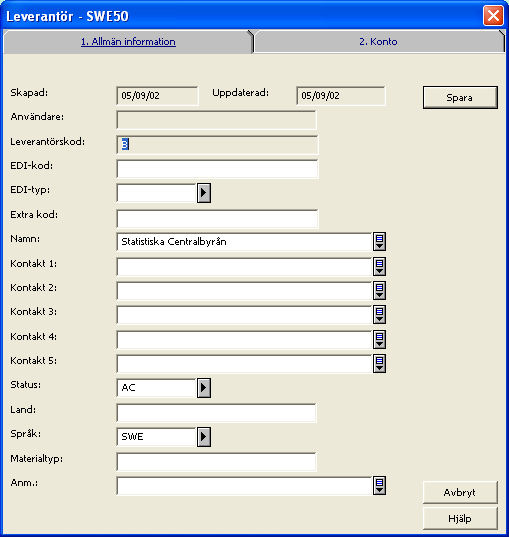
Task: Click the Avbryt button
Action: tap(460, 492)
